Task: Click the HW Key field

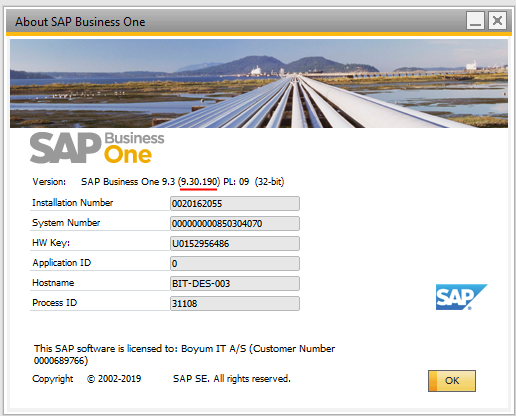Action: pyautogui.click(x=235, y=243)
